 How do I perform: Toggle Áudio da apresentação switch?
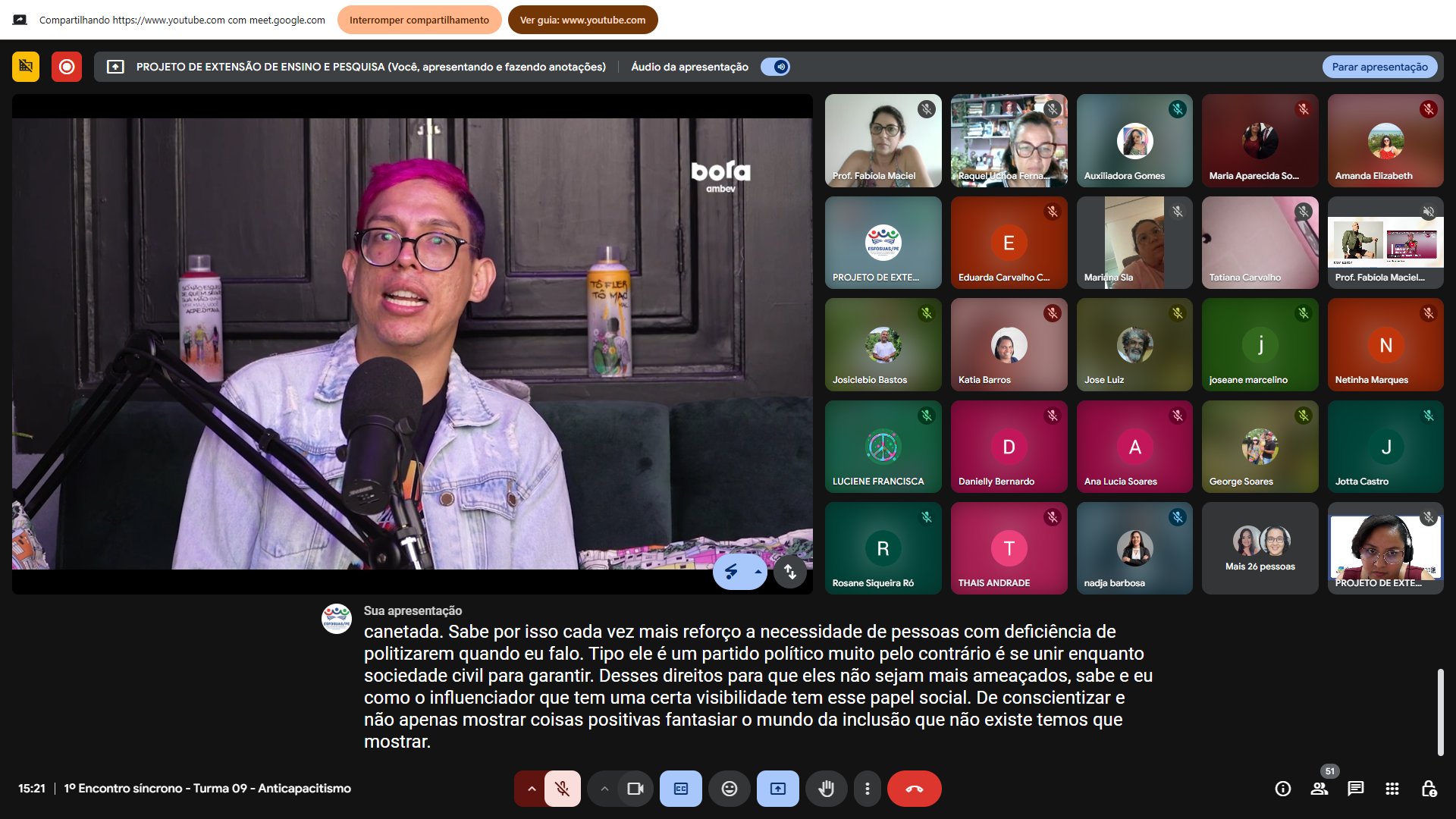[776, 67]
